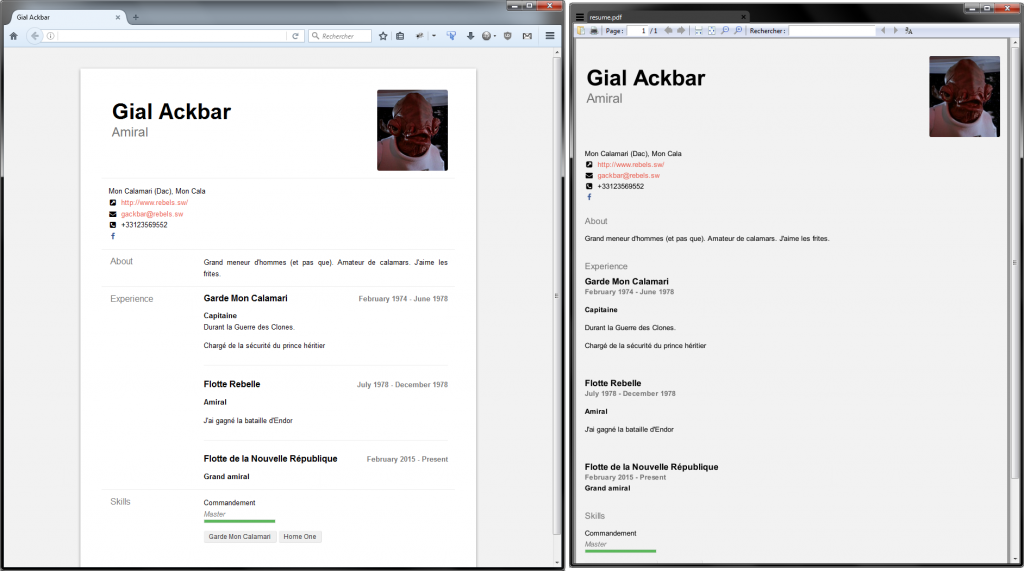1024x571 pixels.
Task: Go to next page in PDF viewer
Action: (x=681, y=31)
